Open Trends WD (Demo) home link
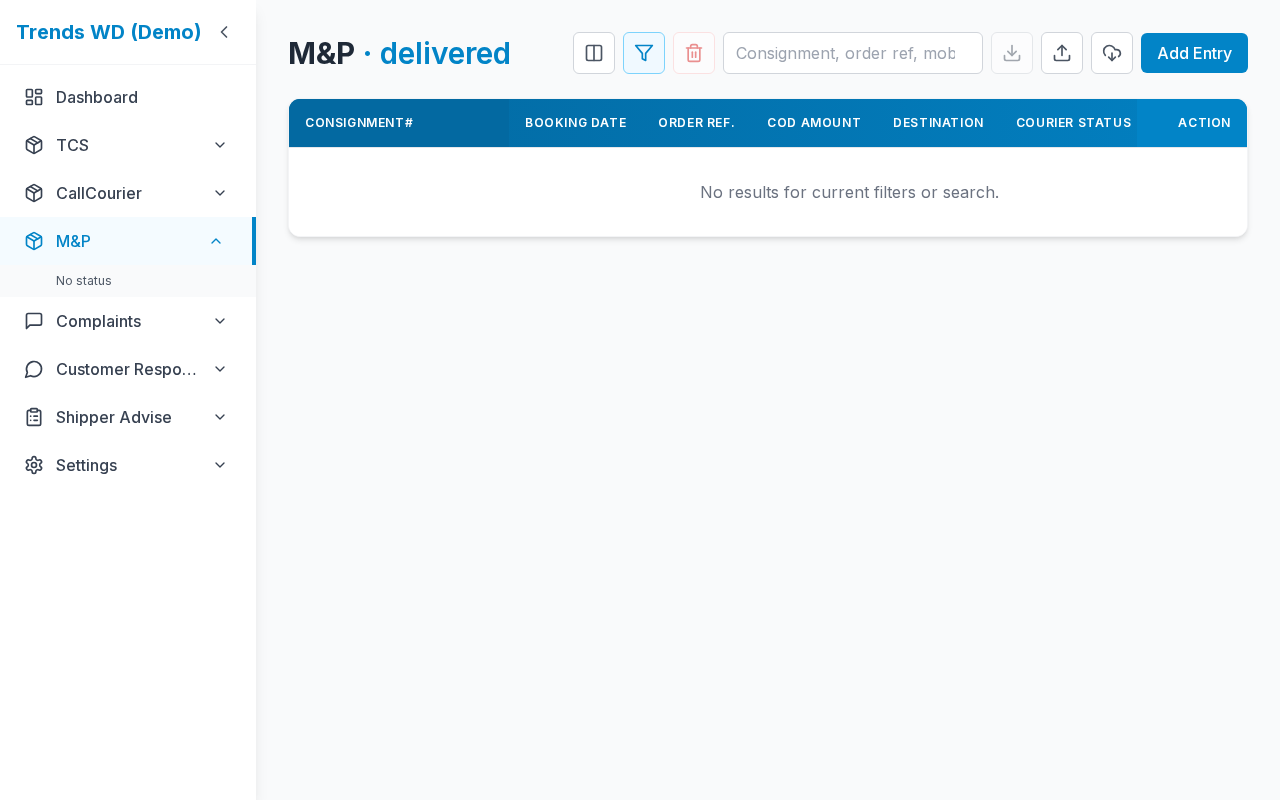1280x800 pixels. (x=109, y=32)
